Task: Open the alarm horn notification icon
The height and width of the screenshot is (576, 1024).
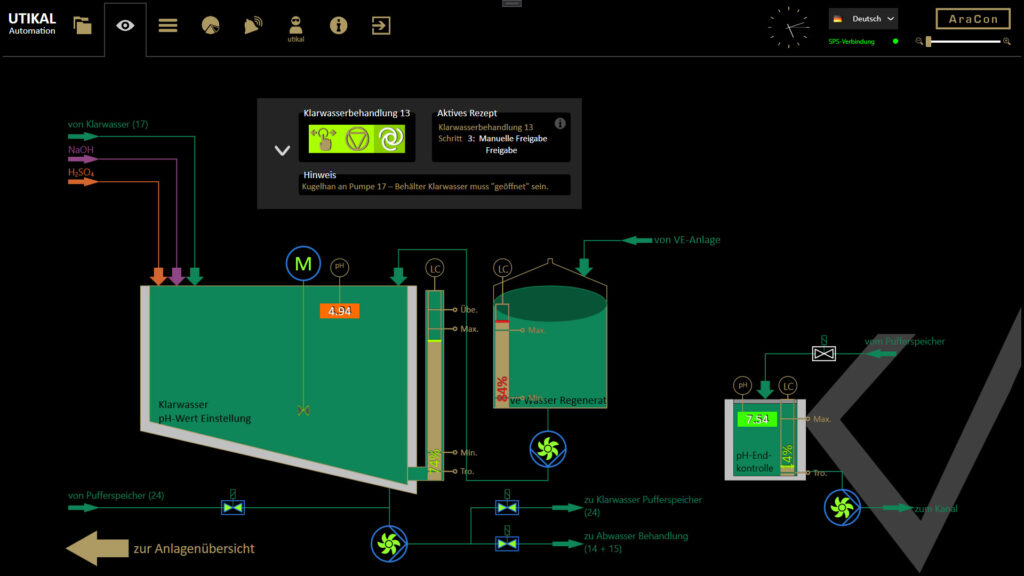Action: (x=252, y=27)
